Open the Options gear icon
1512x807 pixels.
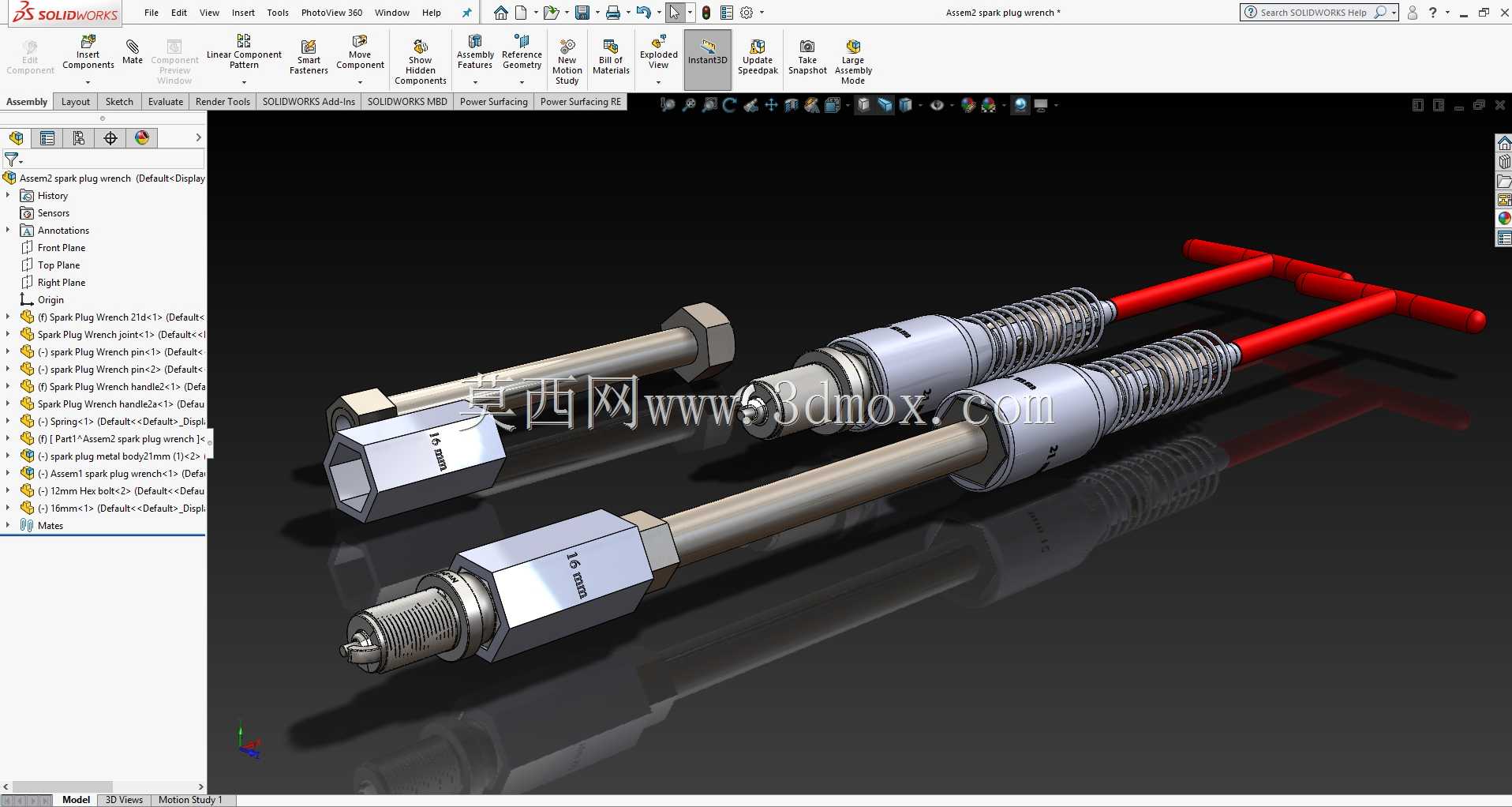click(747, 13)
